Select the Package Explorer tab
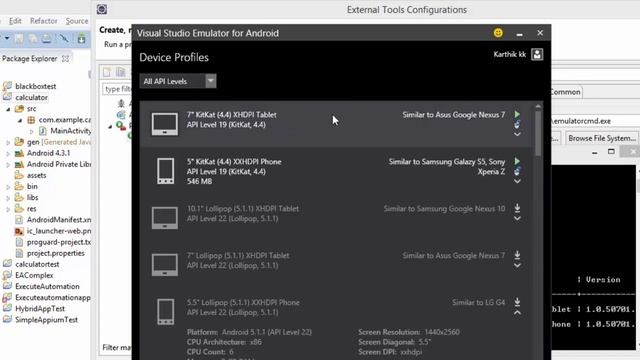Viewport: 640px width, 360px height. 30,59
